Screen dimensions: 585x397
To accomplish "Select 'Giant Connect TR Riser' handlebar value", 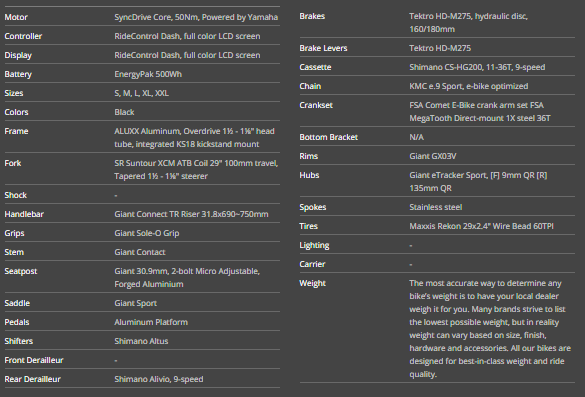I will click(x=191, y=214).
